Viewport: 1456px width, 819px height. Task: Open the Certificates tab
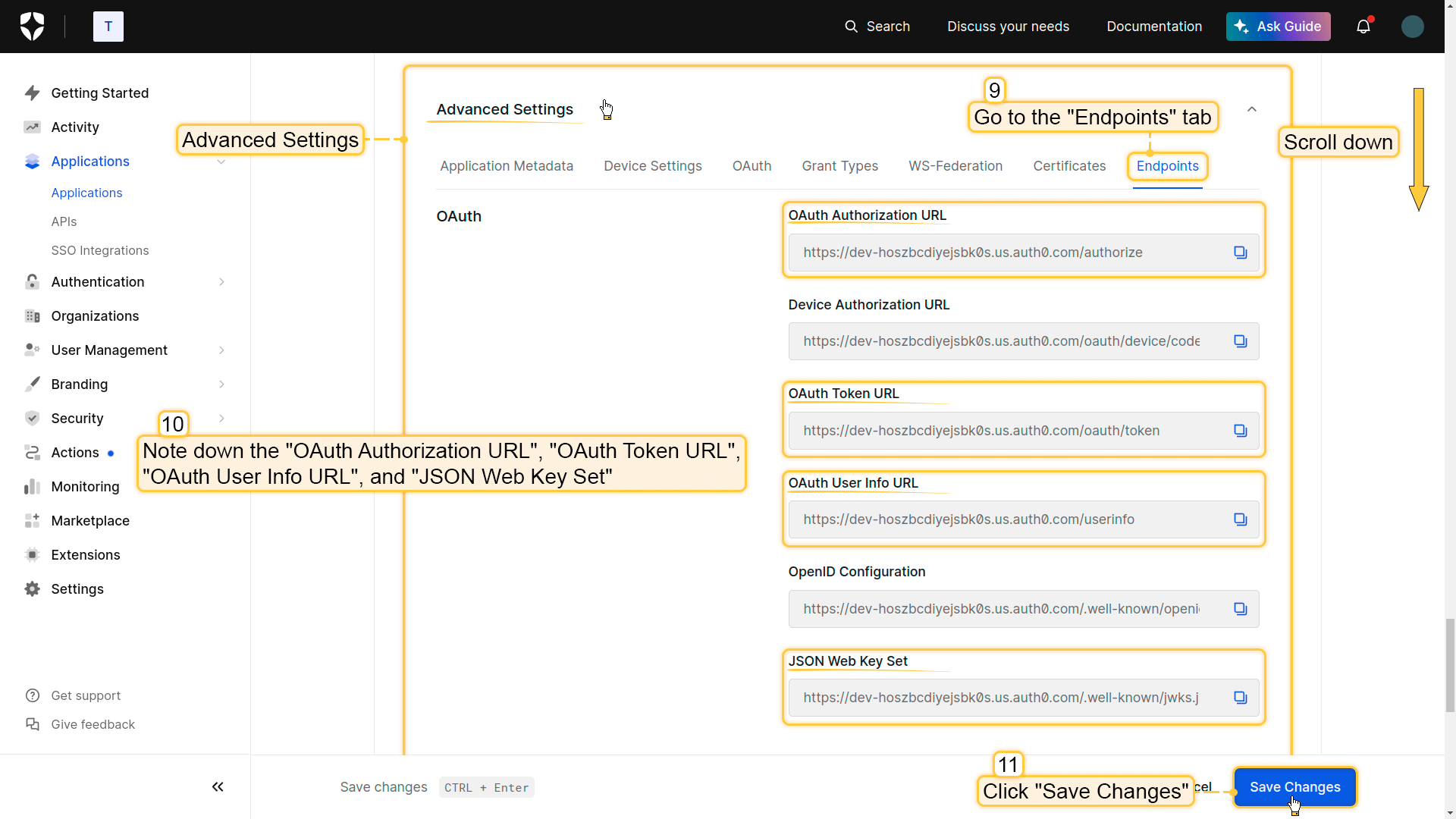point(1068,166)
